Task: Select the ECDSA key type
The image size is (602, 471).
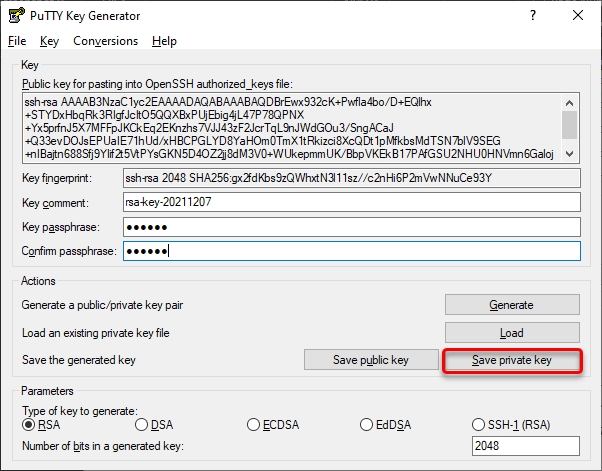Action: coord(257,425)
